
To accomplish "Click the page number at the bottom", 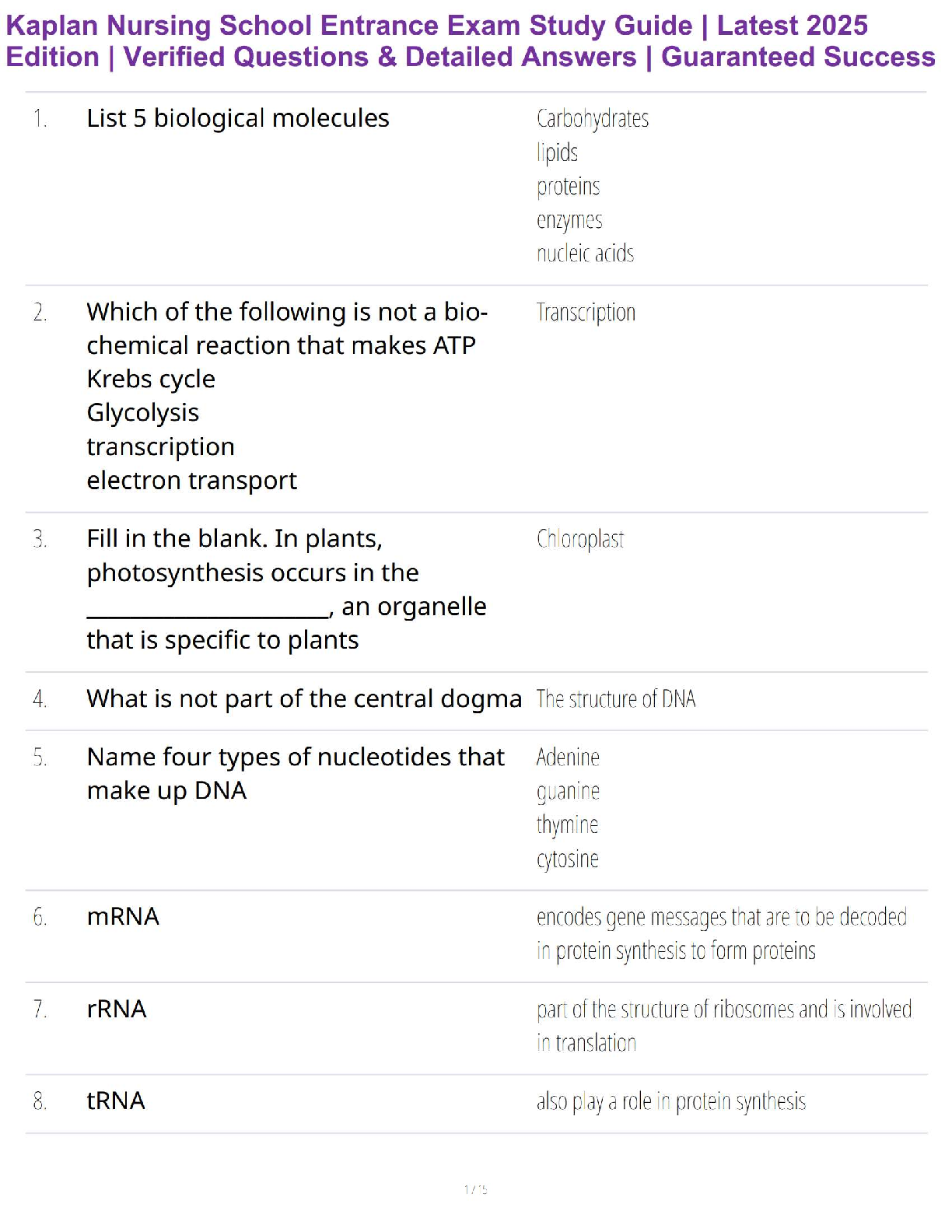I will click(475, 1188).
